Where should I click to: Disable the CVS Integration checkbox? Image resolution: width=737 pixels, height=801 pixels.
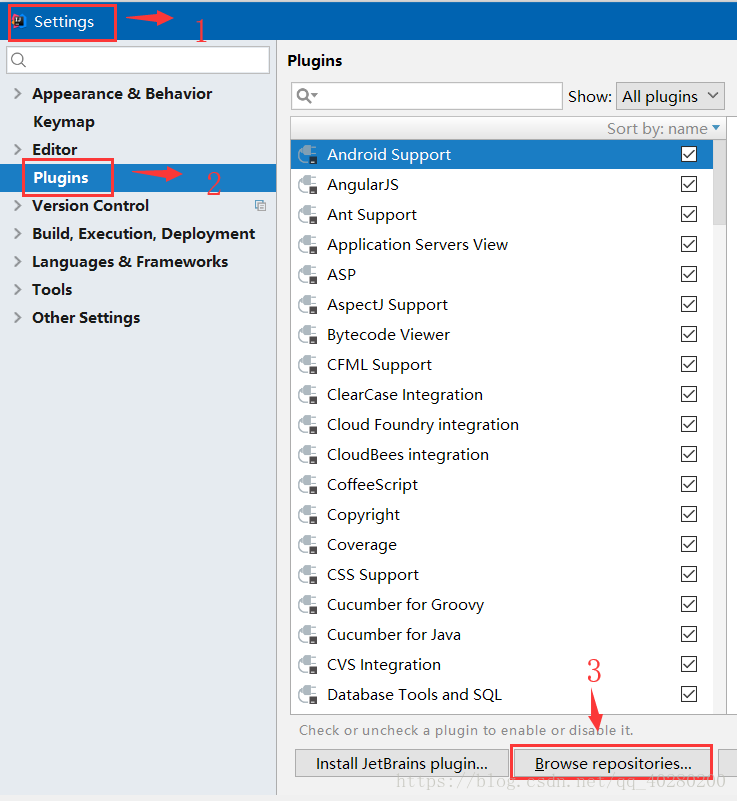(688, 664)
